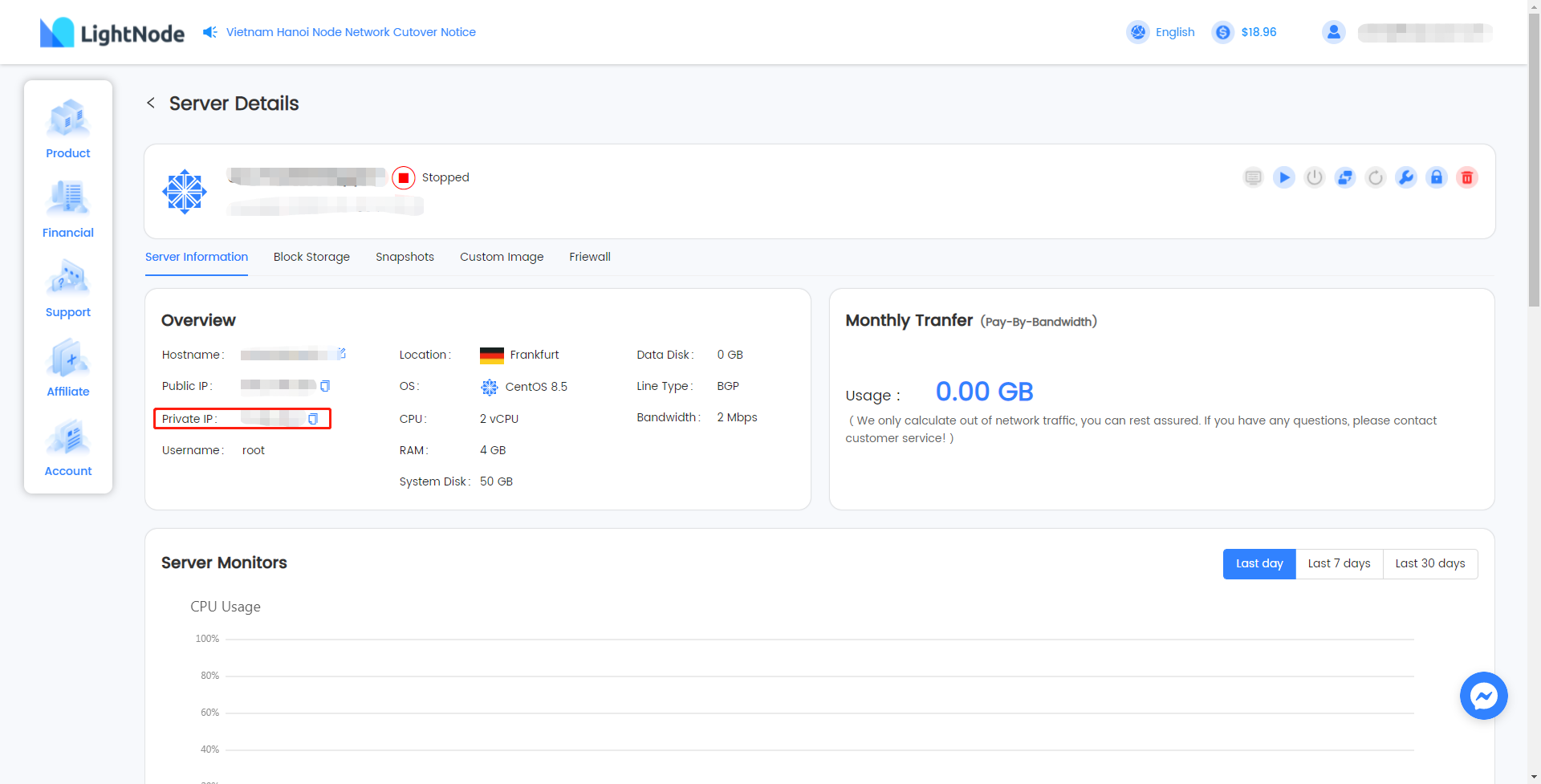Image resolution: width=1541 pixels, height=784 pixels.
Task: Open the Account sidebar section
Action: [x=68, y=447]
